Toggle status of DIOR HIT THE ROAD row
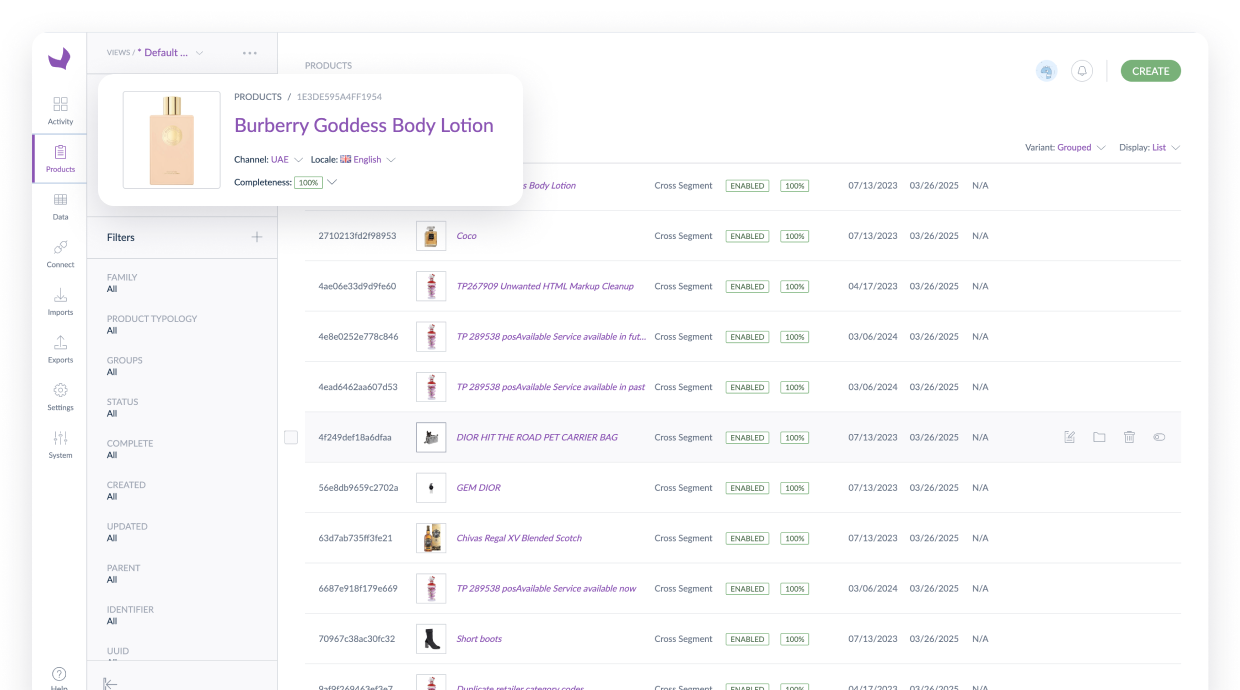Viewport: 1240px width, 690px height. pyautogui.click(x=1159, y=437)
